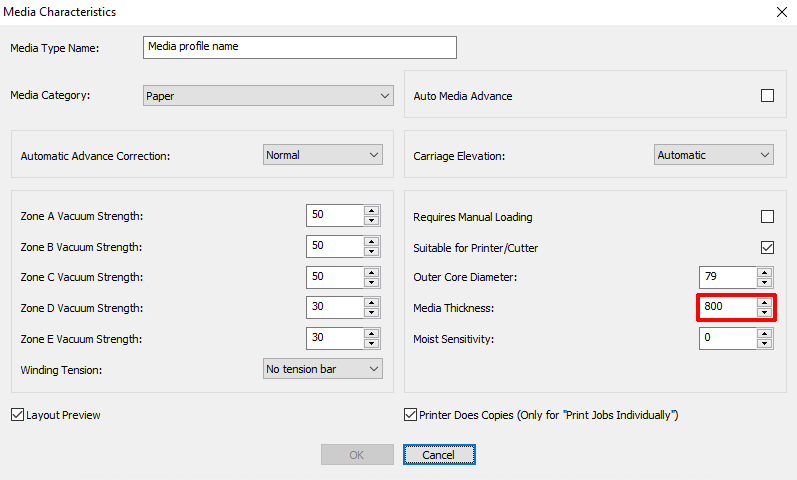Uncheck the Printer Does Copies option
797x480 pixels.
pyautogui.click(x=410, y=415)
